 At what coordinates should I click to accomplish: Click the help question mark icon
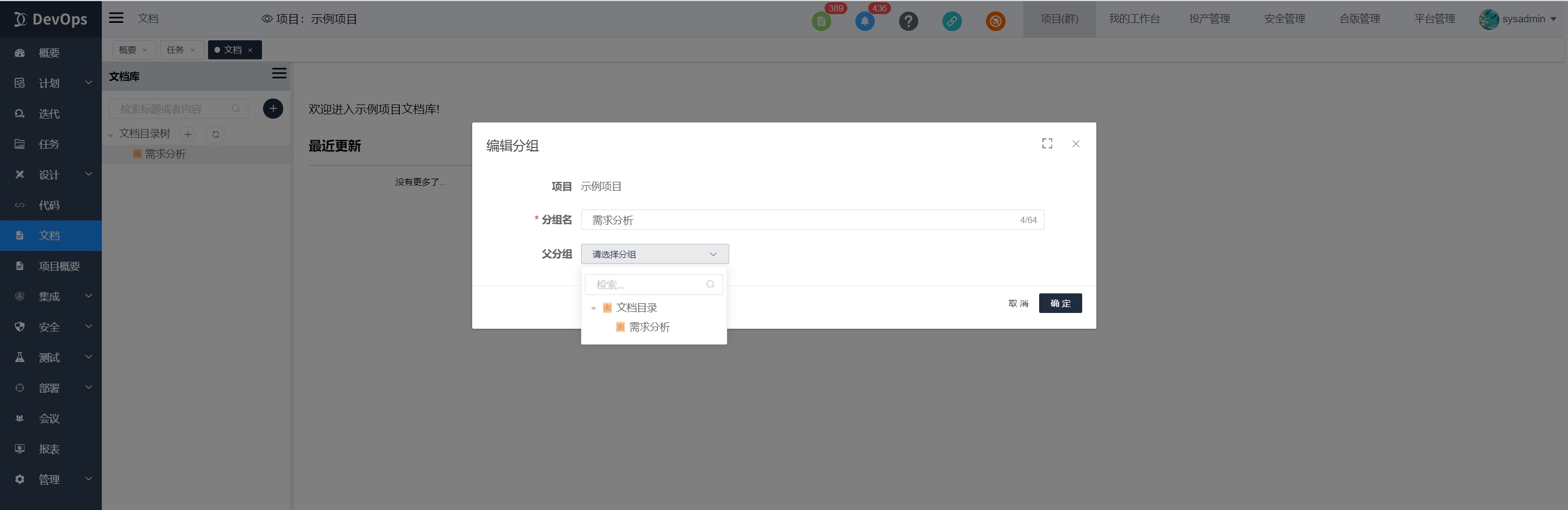(908, 21)
